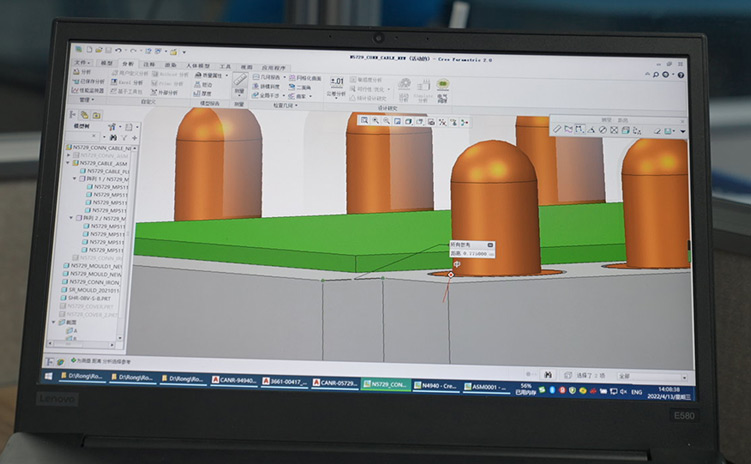Click the Measure (测量) ruler icon
Image resolution: width=751 pixels, height=464 pixels.
(240, 81)
